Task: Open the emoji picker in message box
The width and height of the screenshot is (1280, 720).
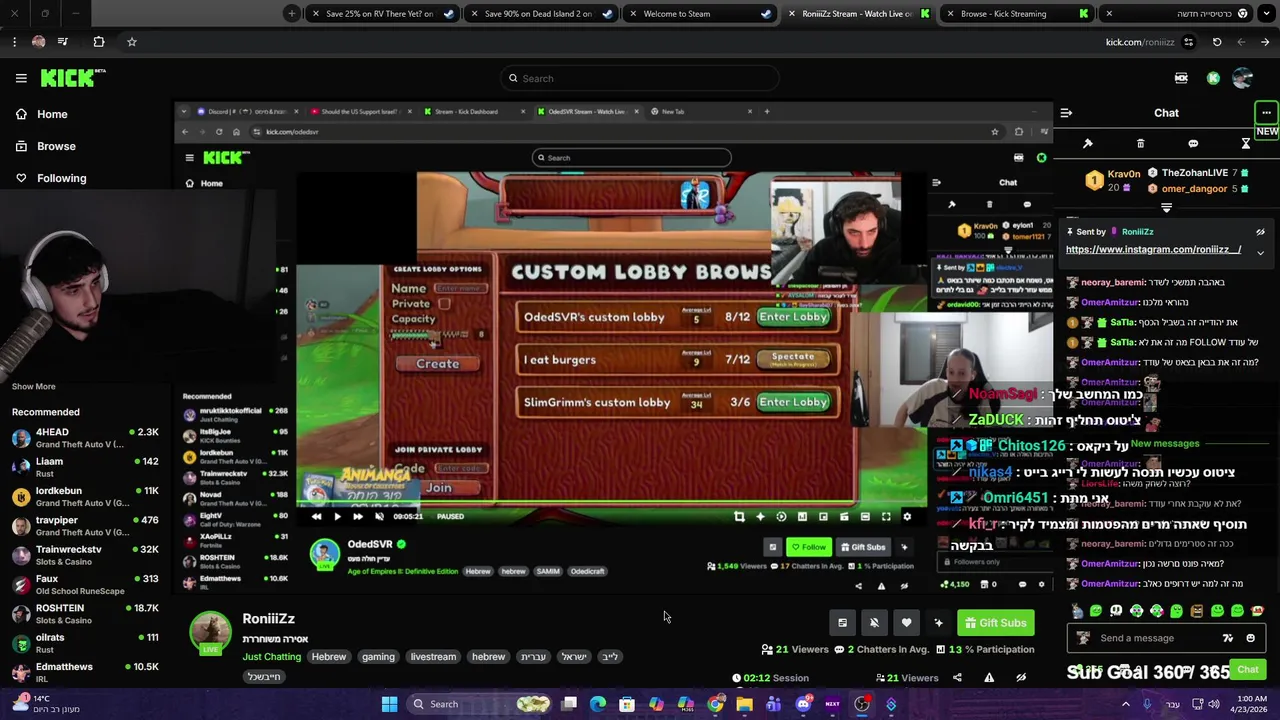Action: coord(1250,638)
